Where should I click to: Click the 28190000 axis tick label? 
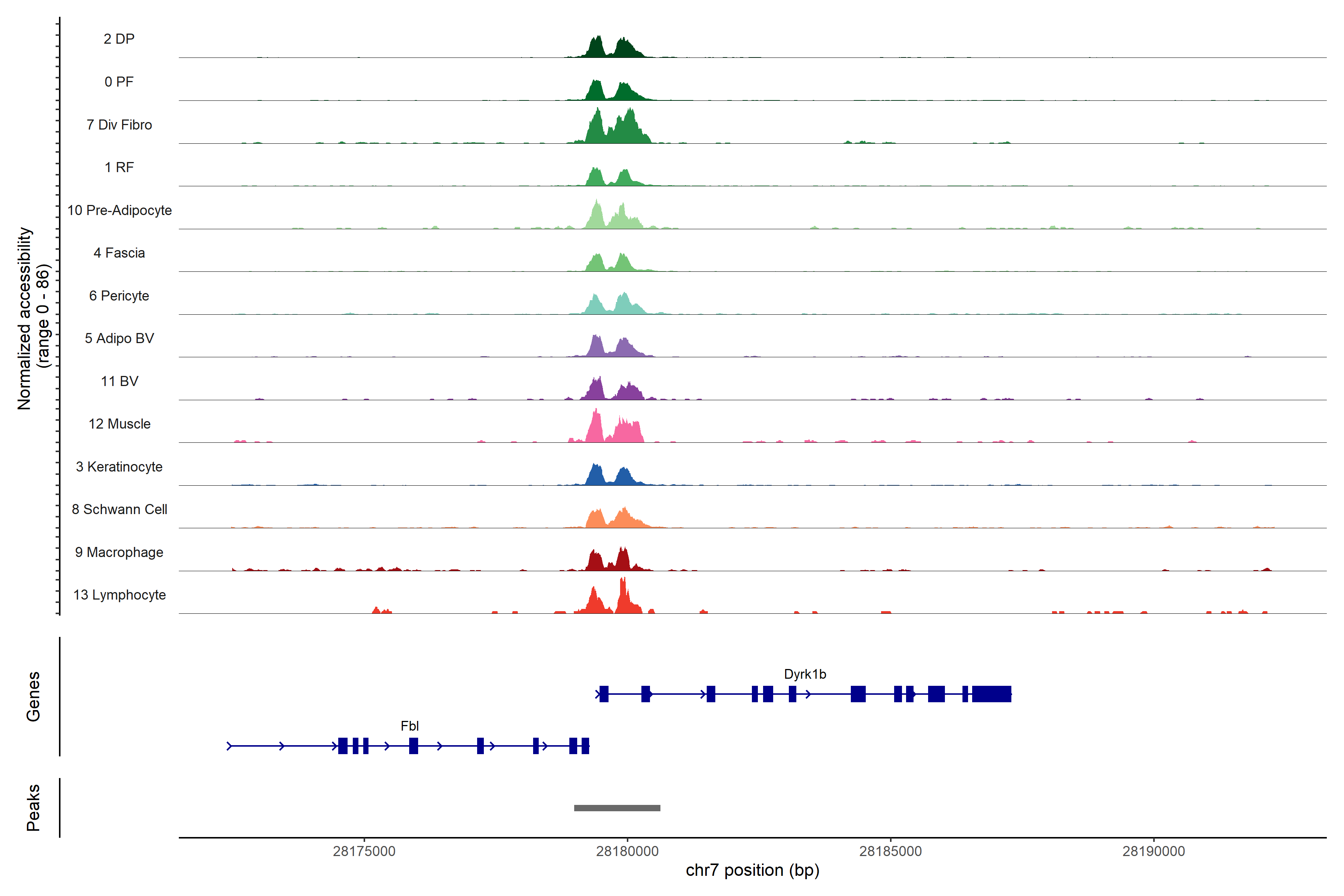[x=1154, y=852]
